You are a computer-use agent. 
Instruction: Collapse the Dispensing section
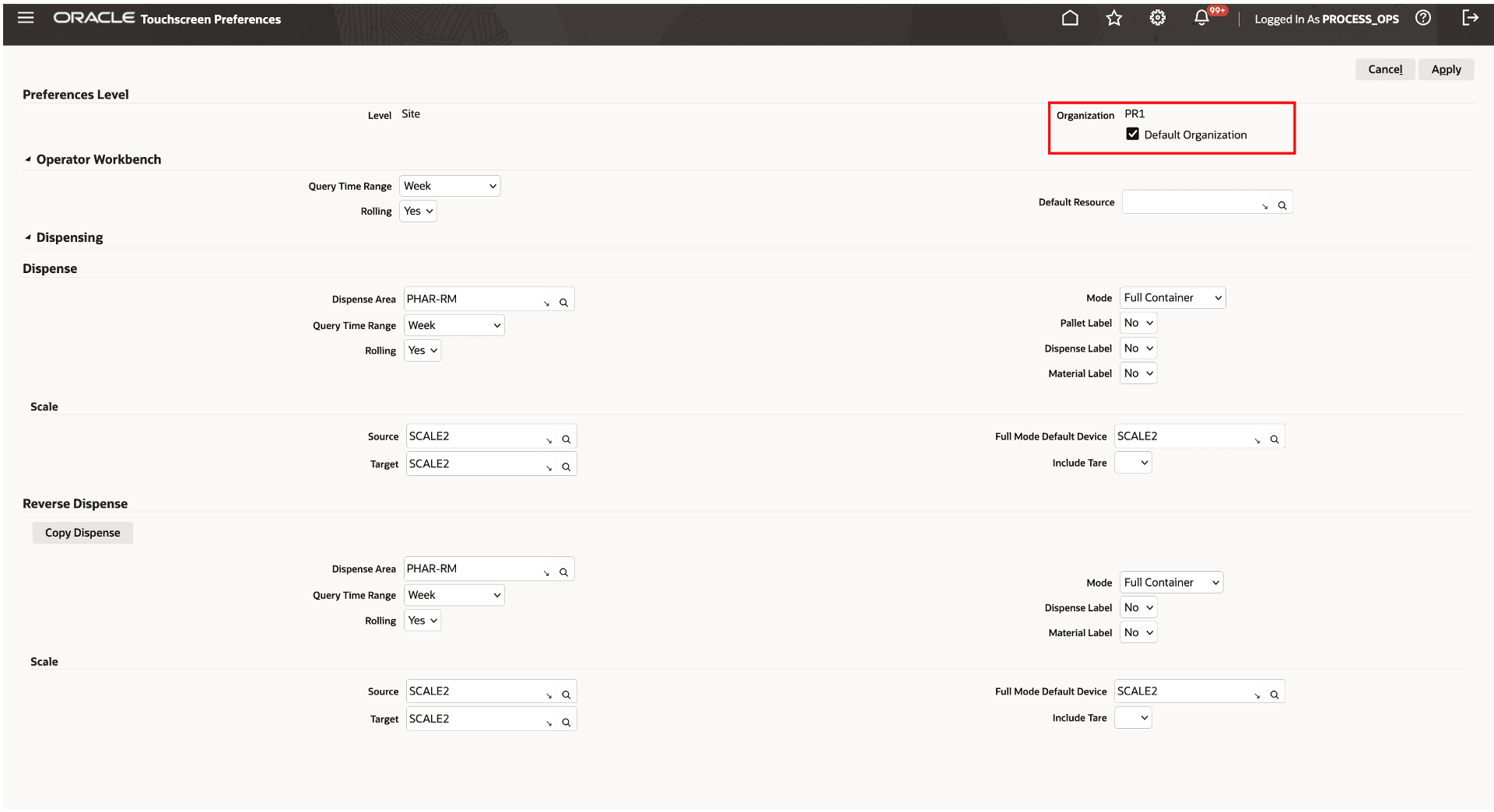(x=28, y=237)
